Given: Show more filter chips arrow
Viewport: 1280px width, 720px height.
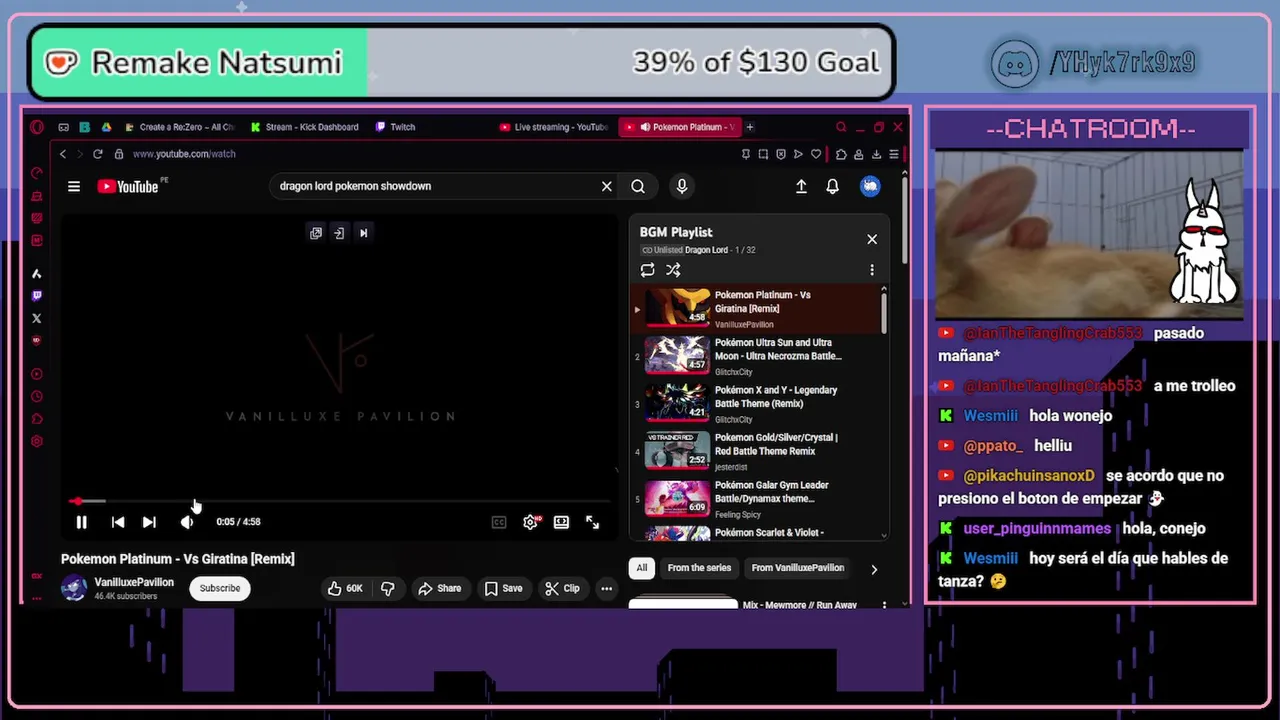Looking at the screenshot, I should pyautogui.click(x=874, y=569).
